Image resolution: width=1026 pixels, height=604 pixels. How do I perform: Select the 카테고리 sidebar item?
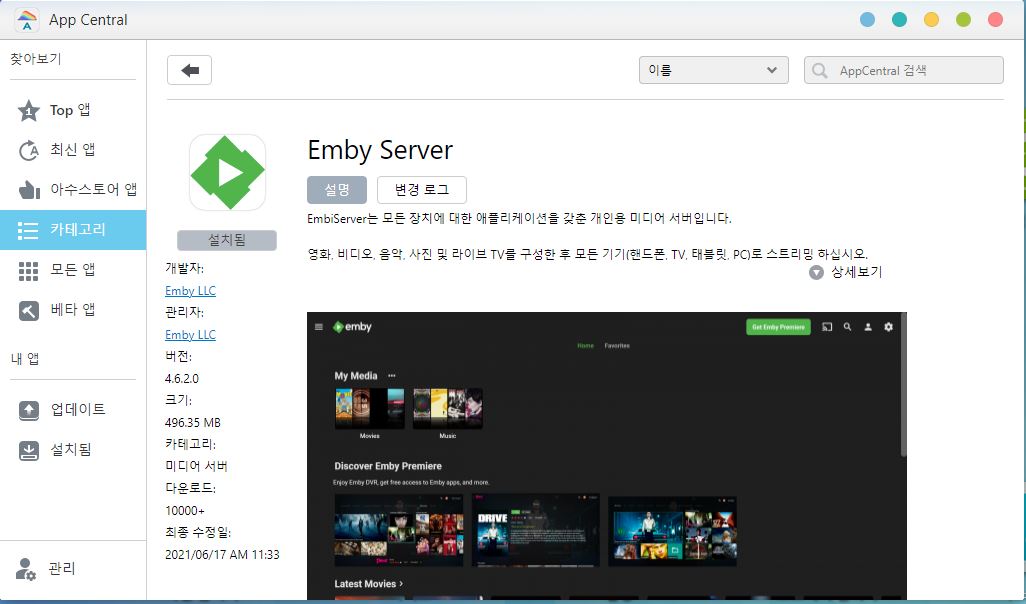tap(73, 230)
